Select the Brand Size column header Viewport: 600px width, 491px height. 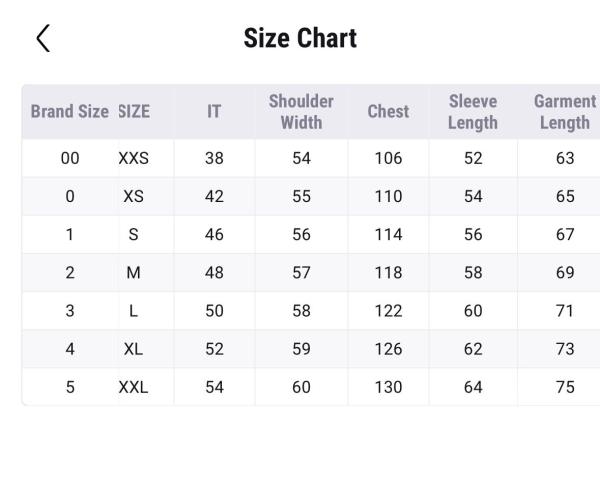(69, 111)
